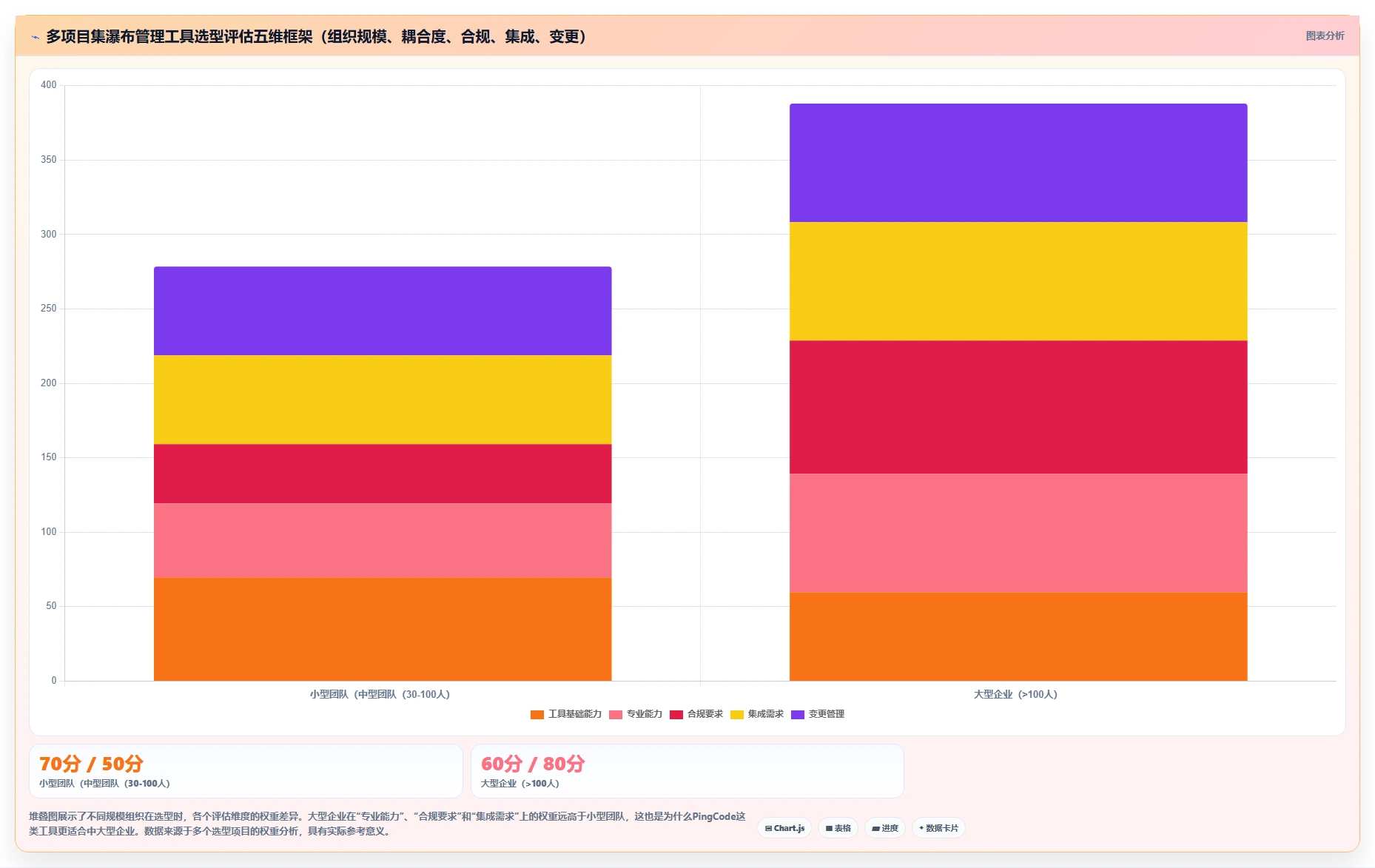Click the y-axis value 150
This screenshot has height=868, width=1375.
click(49, 457)
